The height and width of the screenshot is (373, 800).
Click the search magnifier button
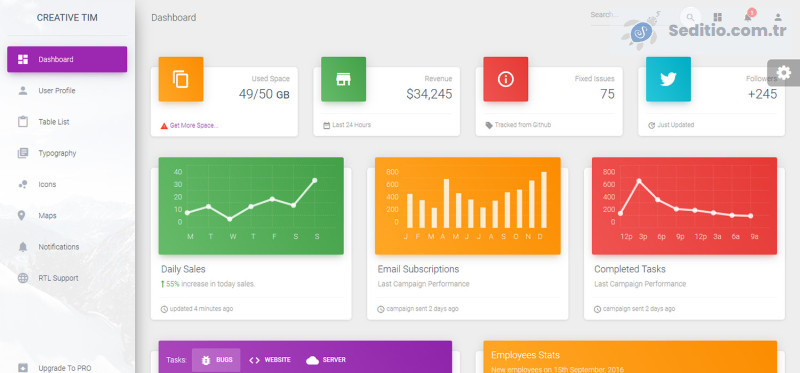click(x=690, y=17)
